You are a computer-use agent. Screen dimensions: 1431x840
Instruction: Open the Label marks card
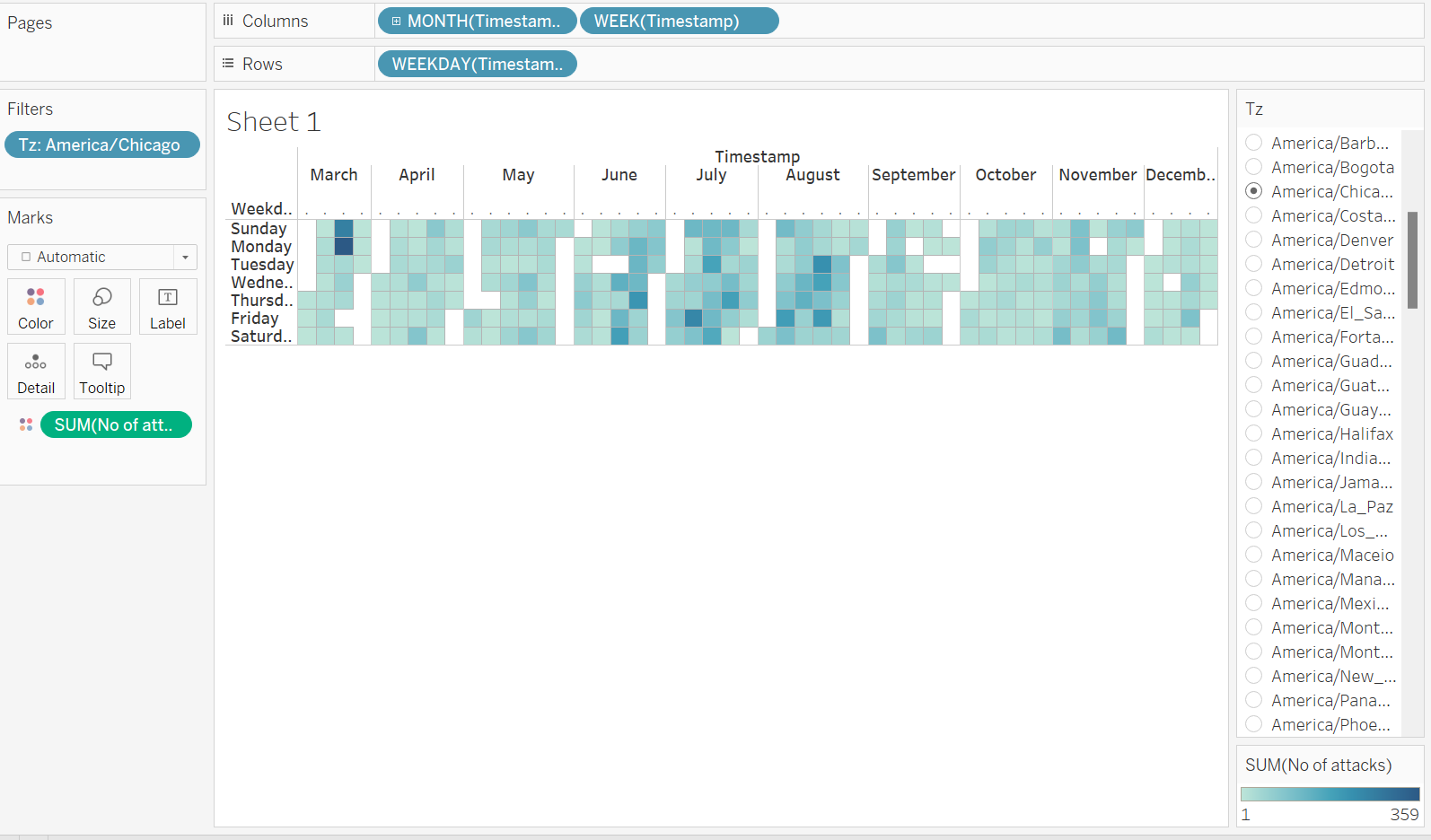tap(168, 306)
